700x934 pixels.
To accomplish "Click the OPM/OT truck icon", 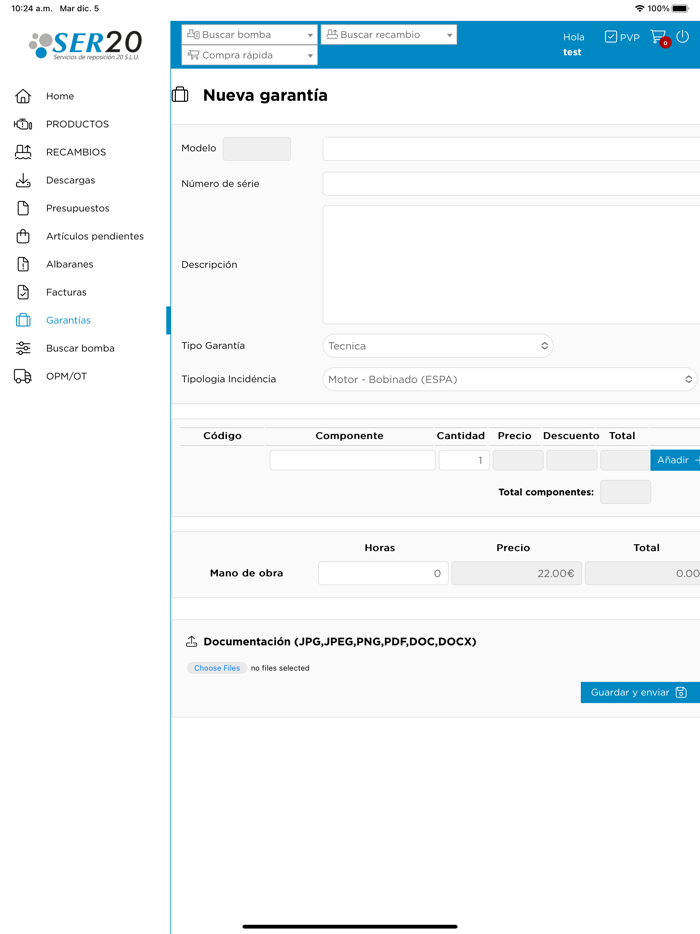I will pos(23,376).
